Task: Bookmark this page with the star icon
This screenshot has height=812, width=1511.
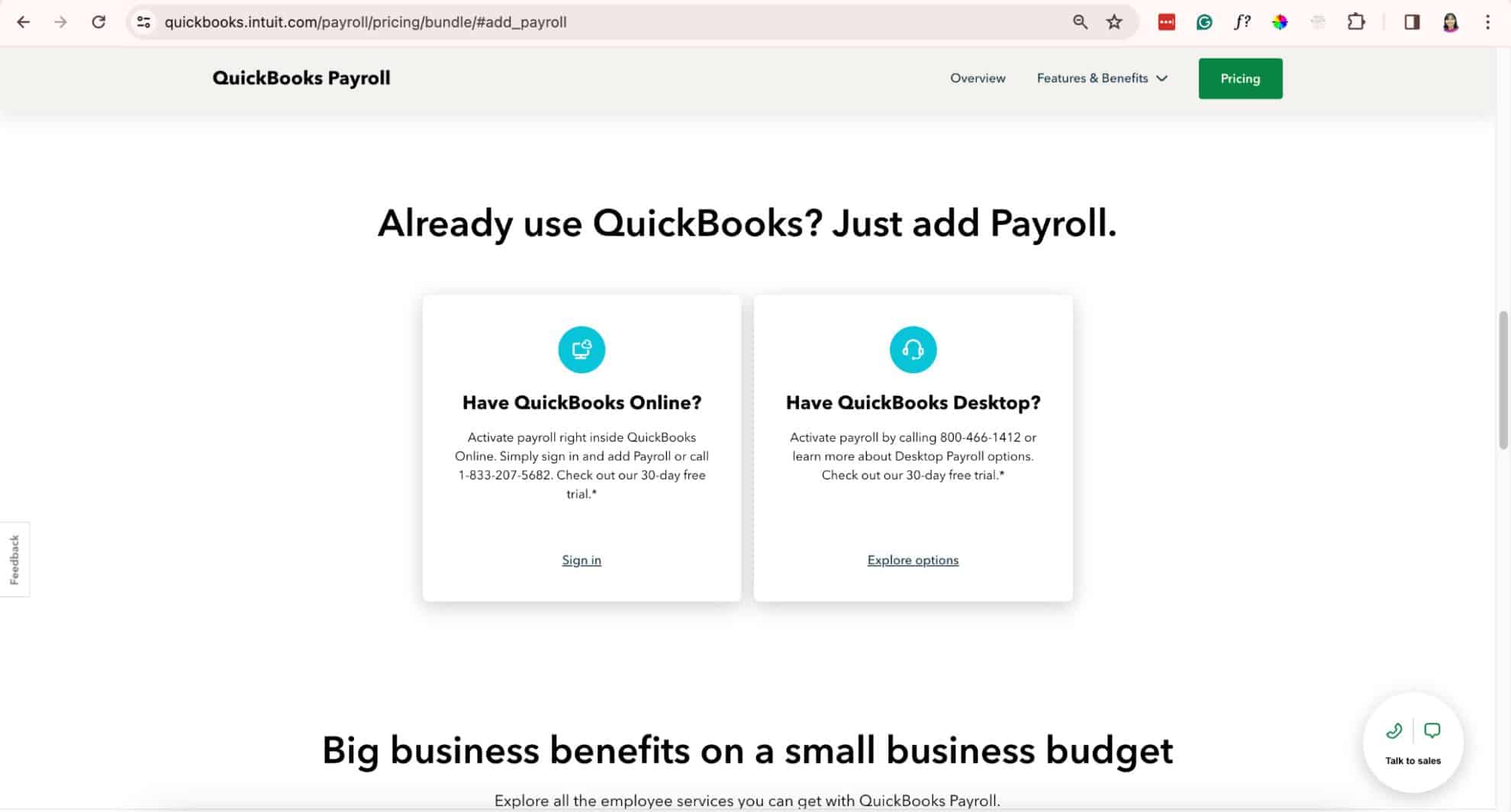Action: (1115, 22)
